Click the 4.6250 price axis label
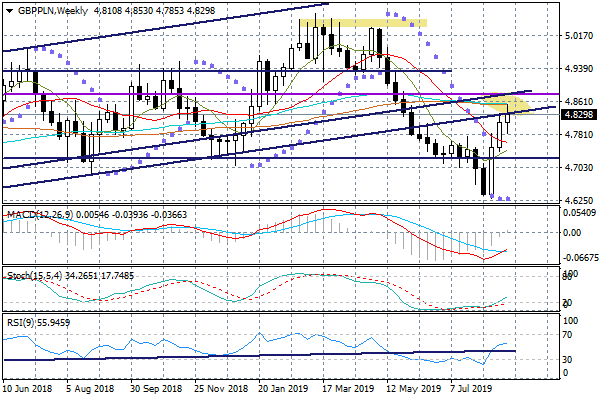600x400 pixels. click(579, 201)
